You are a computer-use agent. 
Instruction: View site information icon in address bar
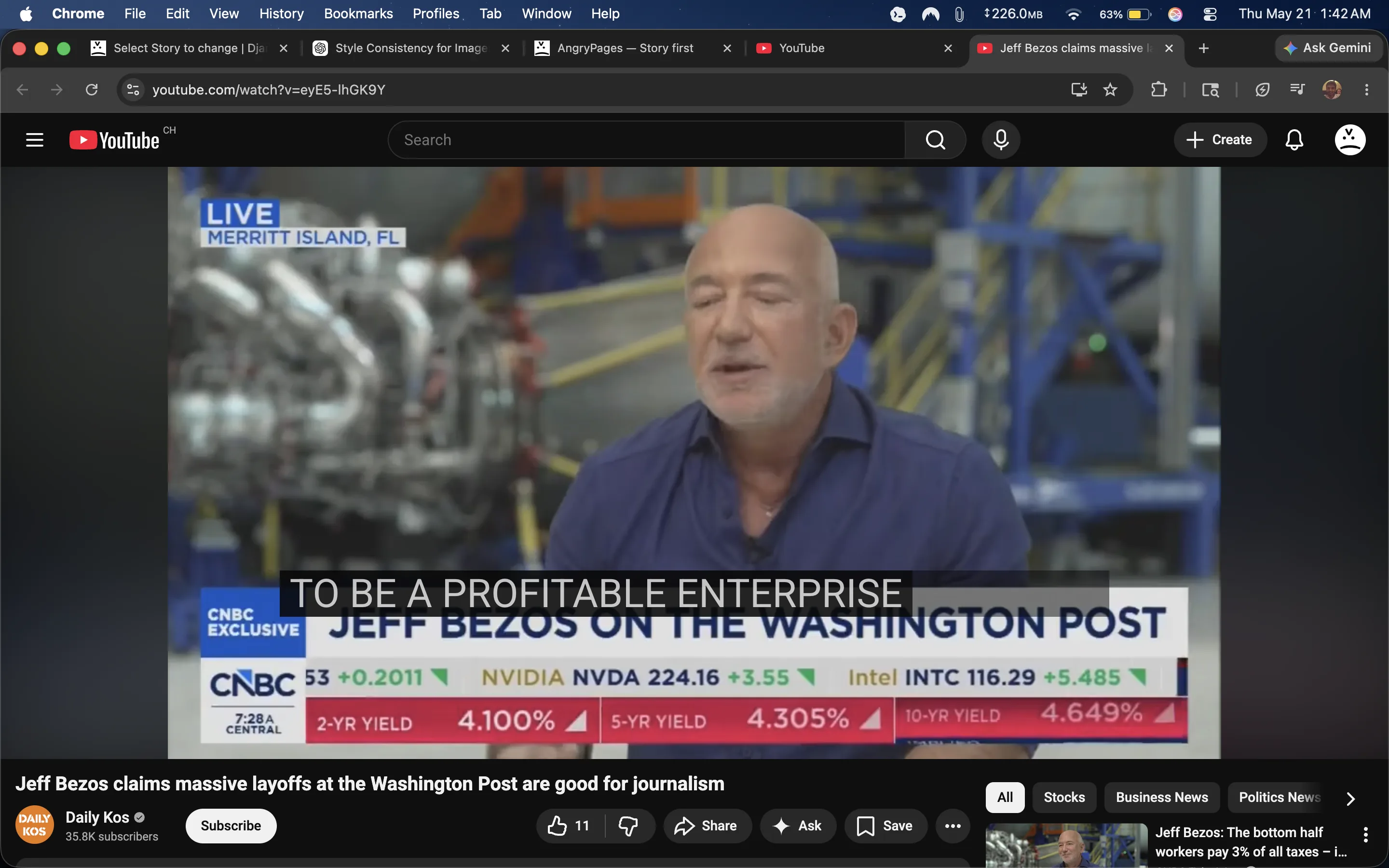coord(133,90)
